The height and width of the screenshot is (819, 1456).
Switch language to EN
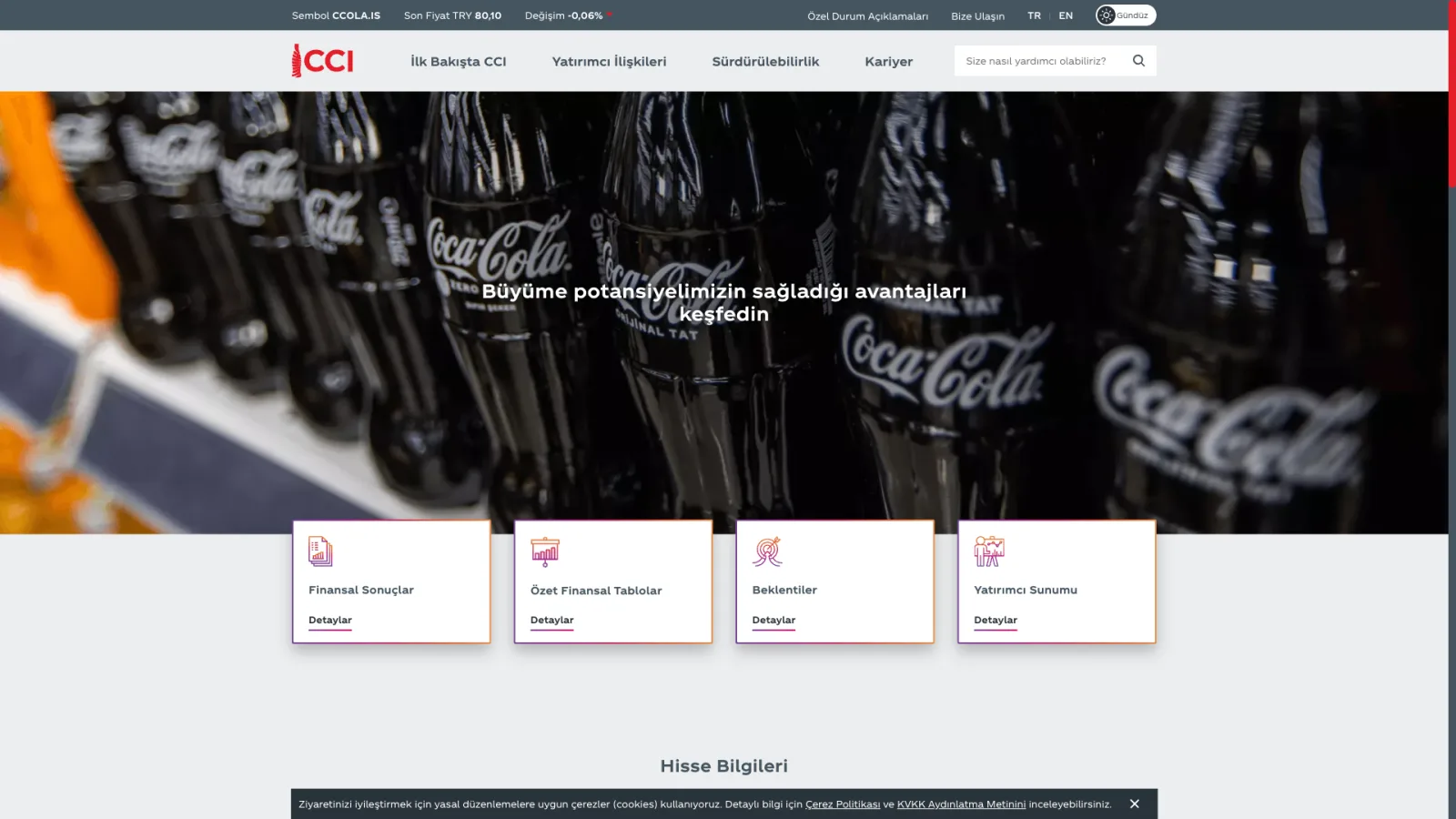(x=1066, y=15)
